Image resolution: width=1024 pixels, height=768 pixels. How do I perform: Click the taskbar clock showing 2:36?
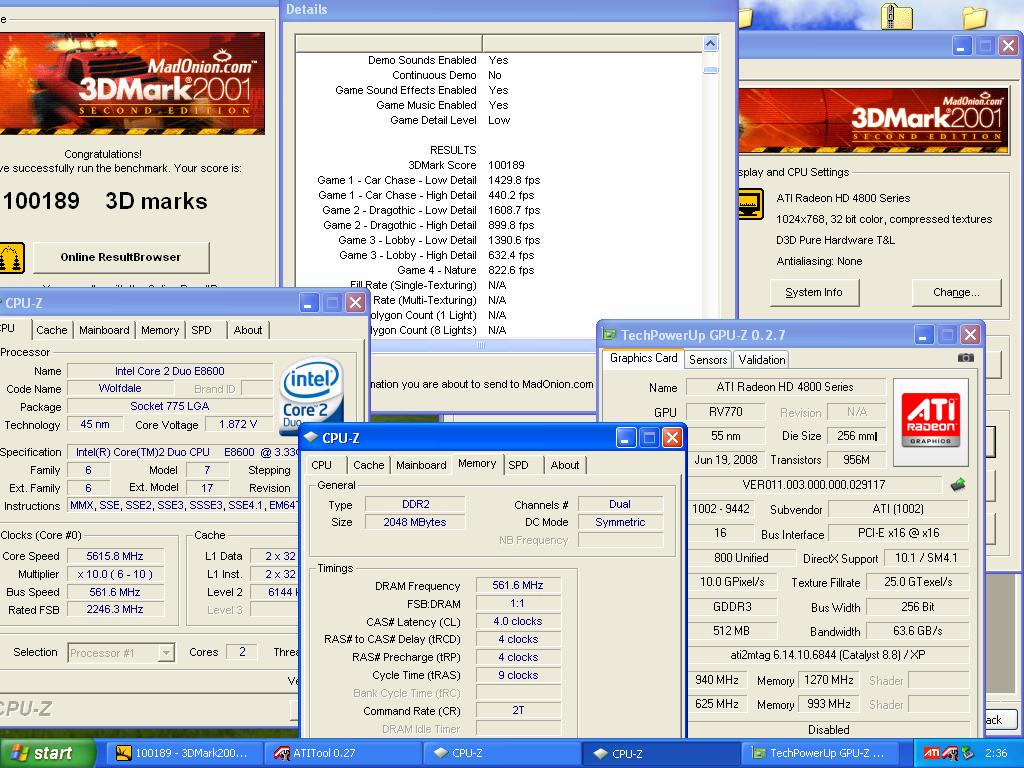[x=995, y=753]
